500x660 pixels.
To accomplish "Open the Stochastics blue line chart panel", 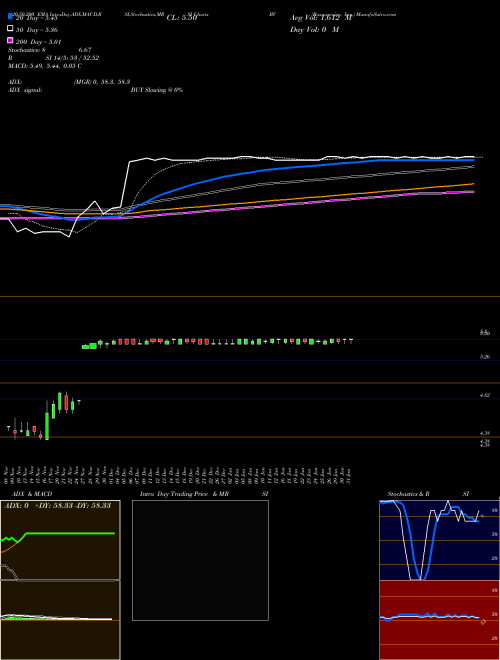I will (x=439, y=540).
